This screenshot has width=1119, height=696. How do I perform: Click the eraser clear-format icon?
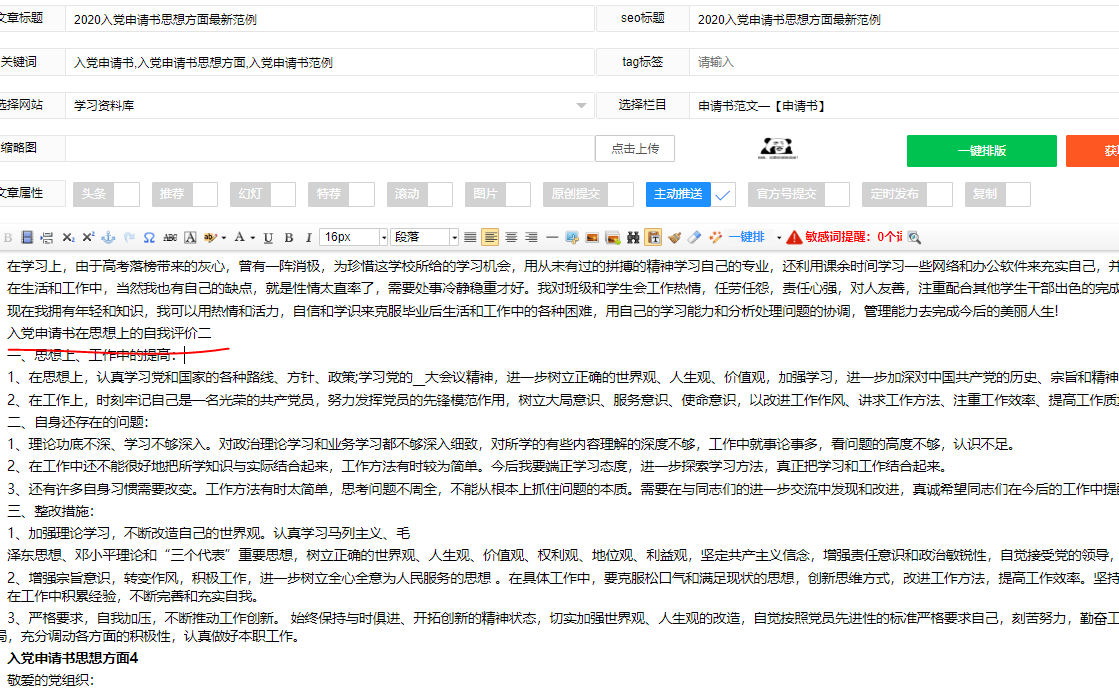[694, 237]
